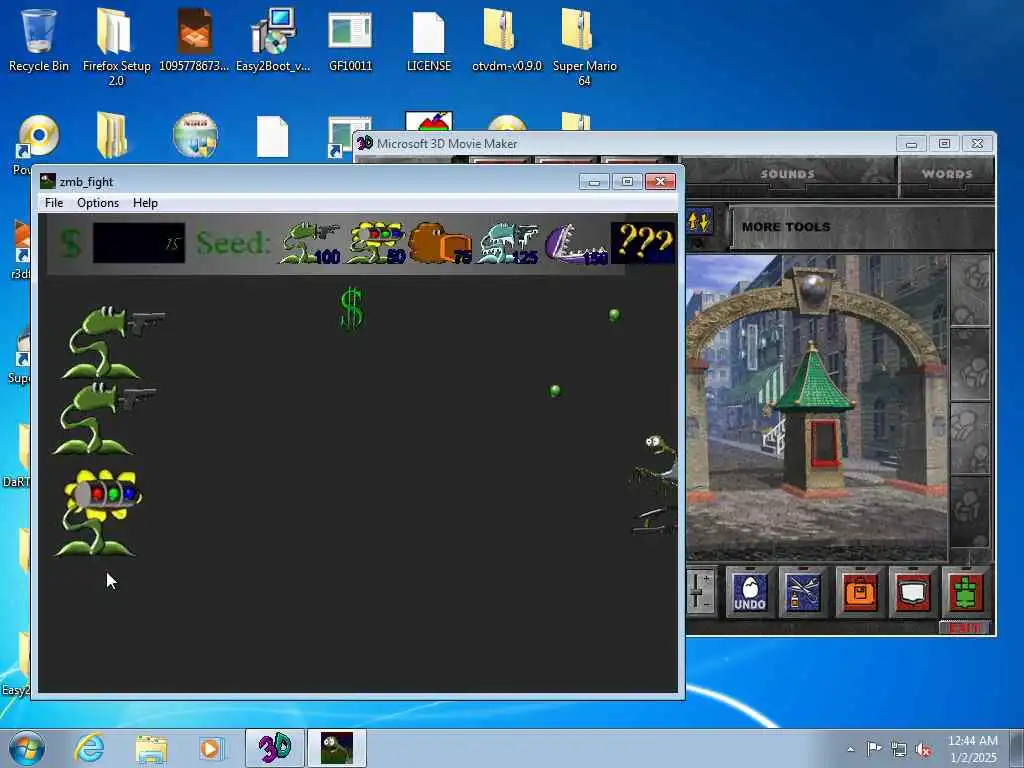The height and width of the screenshot is (768, 1024).
Task: Click the yellow question marks mystery seed
Action: [x=643, y=242]
